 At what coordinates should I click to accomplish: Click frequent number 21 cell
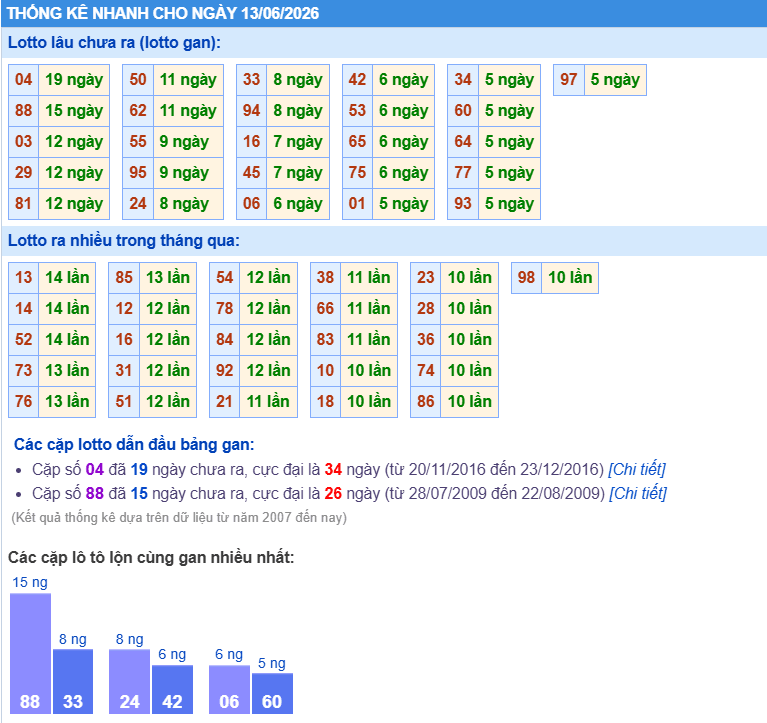pos(225,402)
